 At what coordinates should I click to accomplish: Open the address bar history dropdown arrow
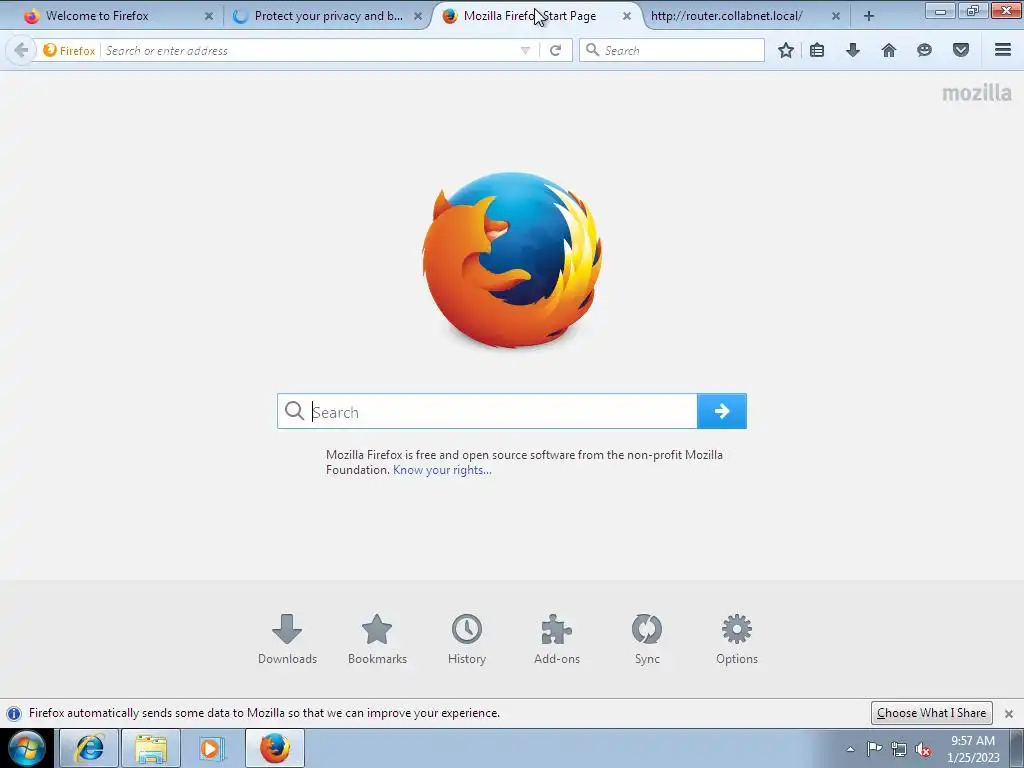click(x=525, y=50)
